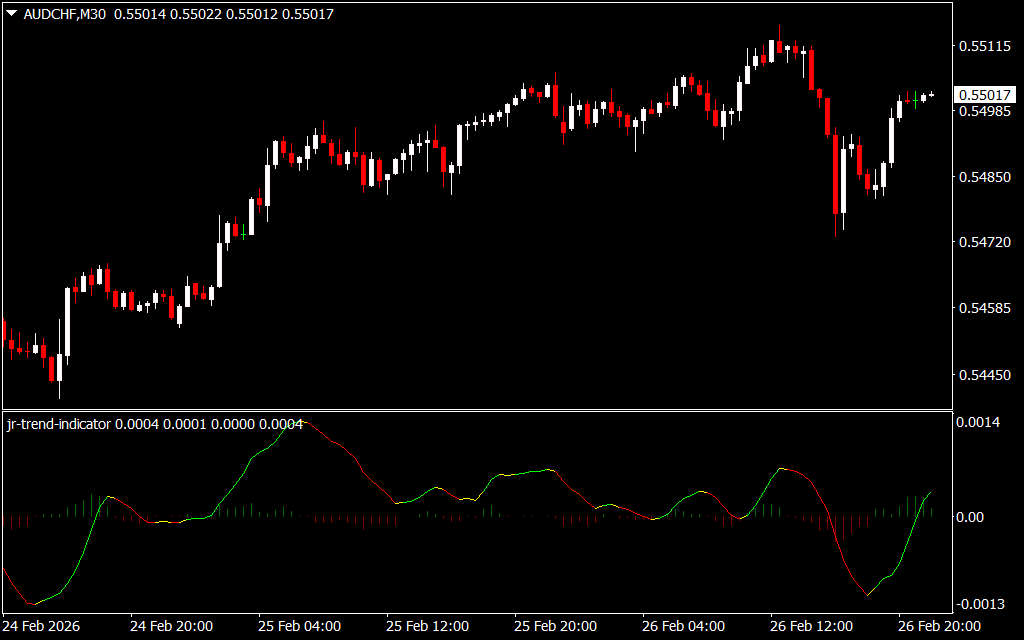1024x640 pixels.
Task: Click the rightmost end of the indicator line
Action: click(932, 492)
